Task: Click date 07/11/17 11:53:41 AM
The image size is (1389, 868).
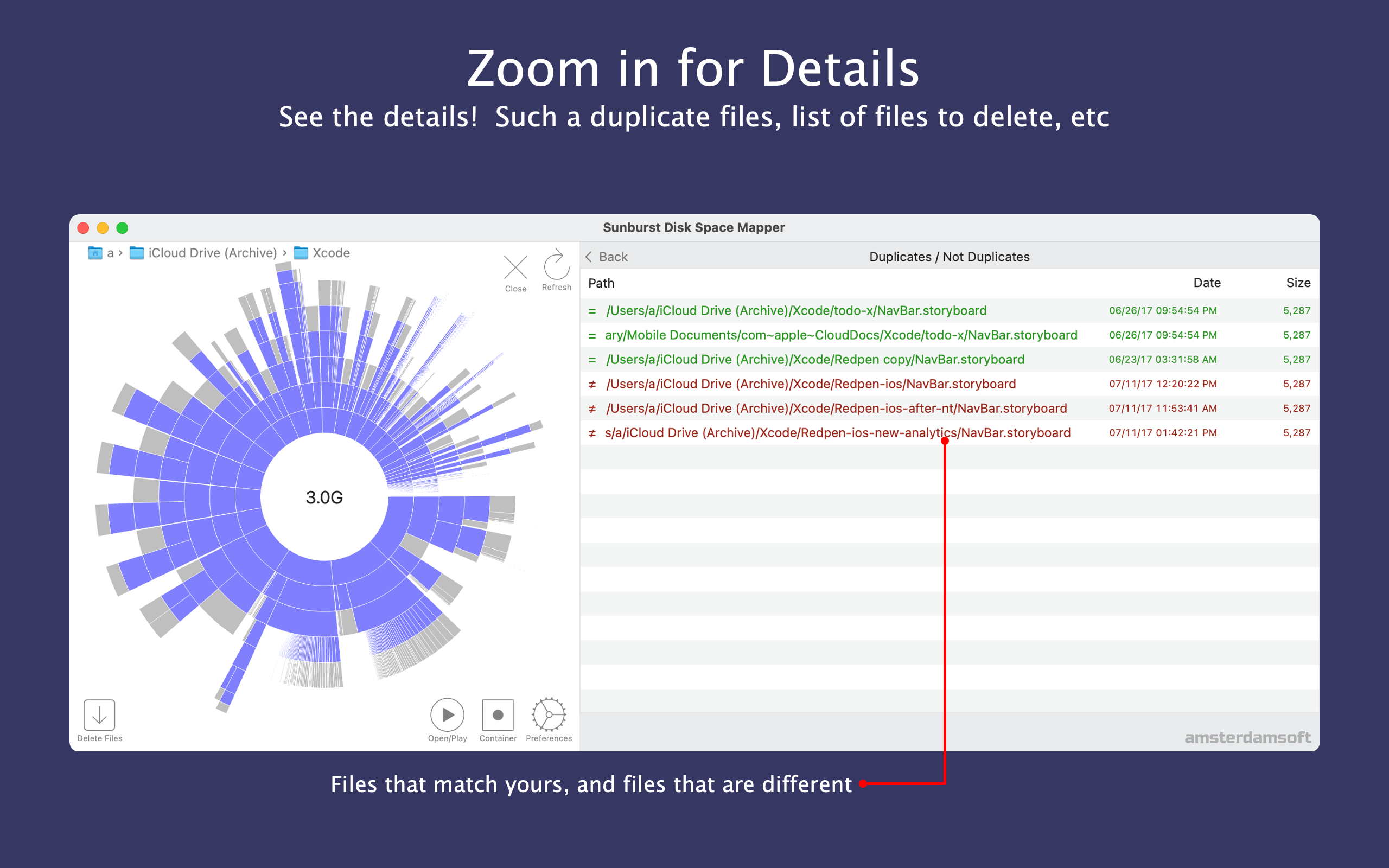Action: [x=1162, y=408]
